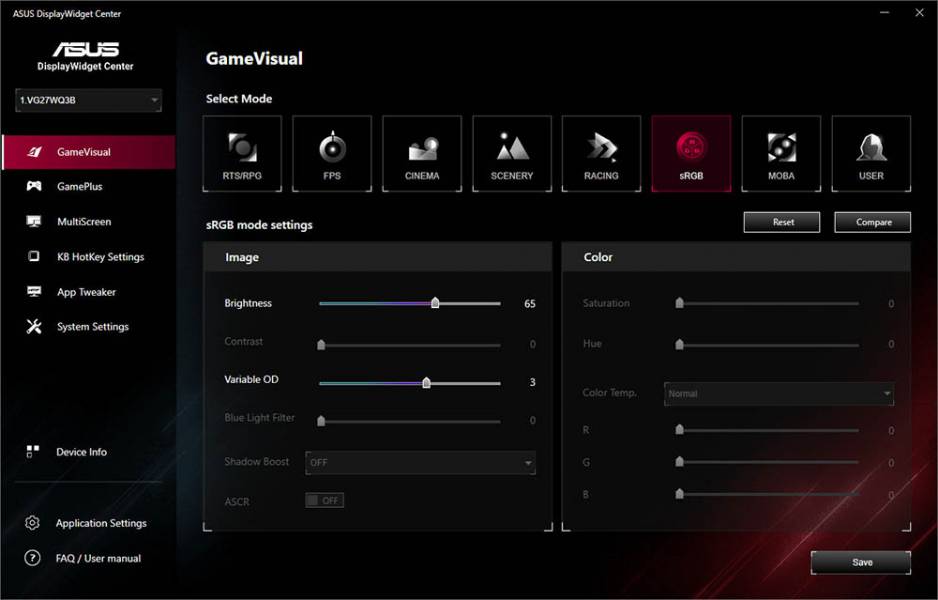The image size is (938, 600).
Task: Navigate to App Tweaker
Action: 86,292
